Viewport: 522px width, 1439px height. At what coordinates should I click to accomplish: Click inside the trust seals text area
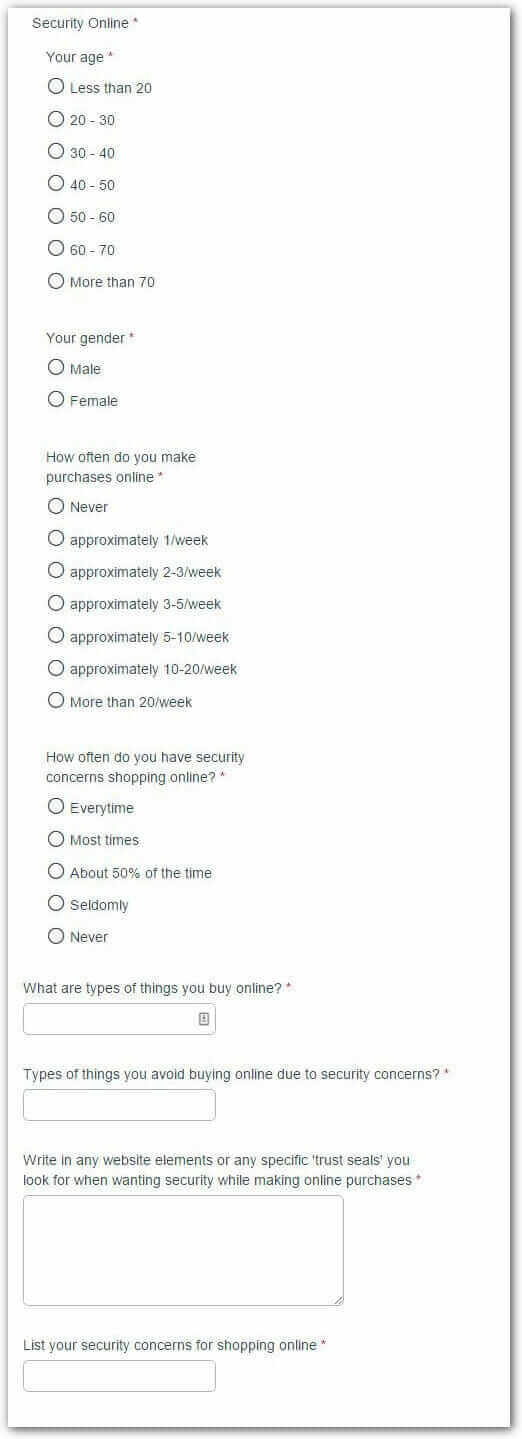click(183, 1250)
